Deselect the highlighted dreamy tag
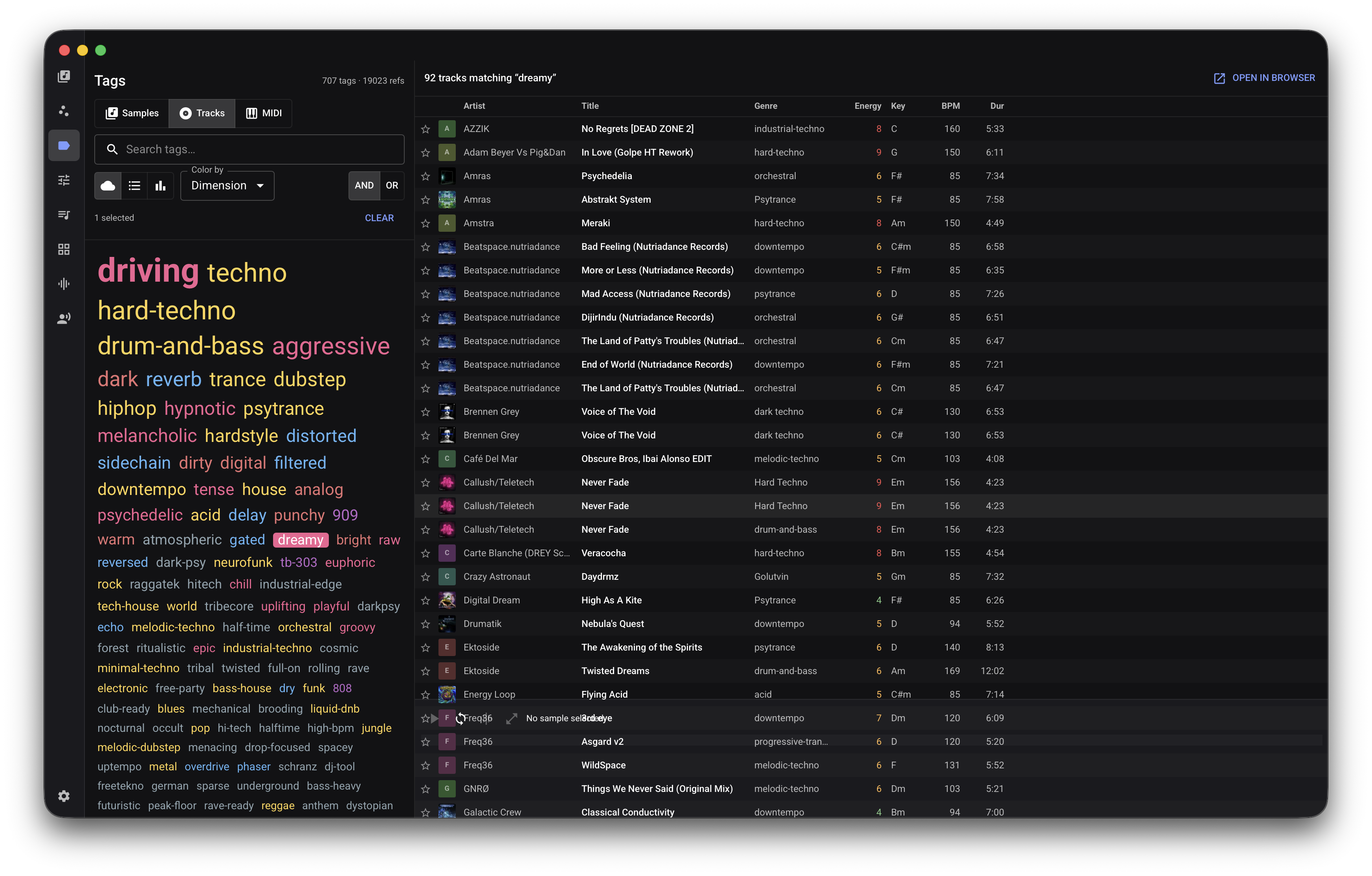 click(x=300, y=540)
